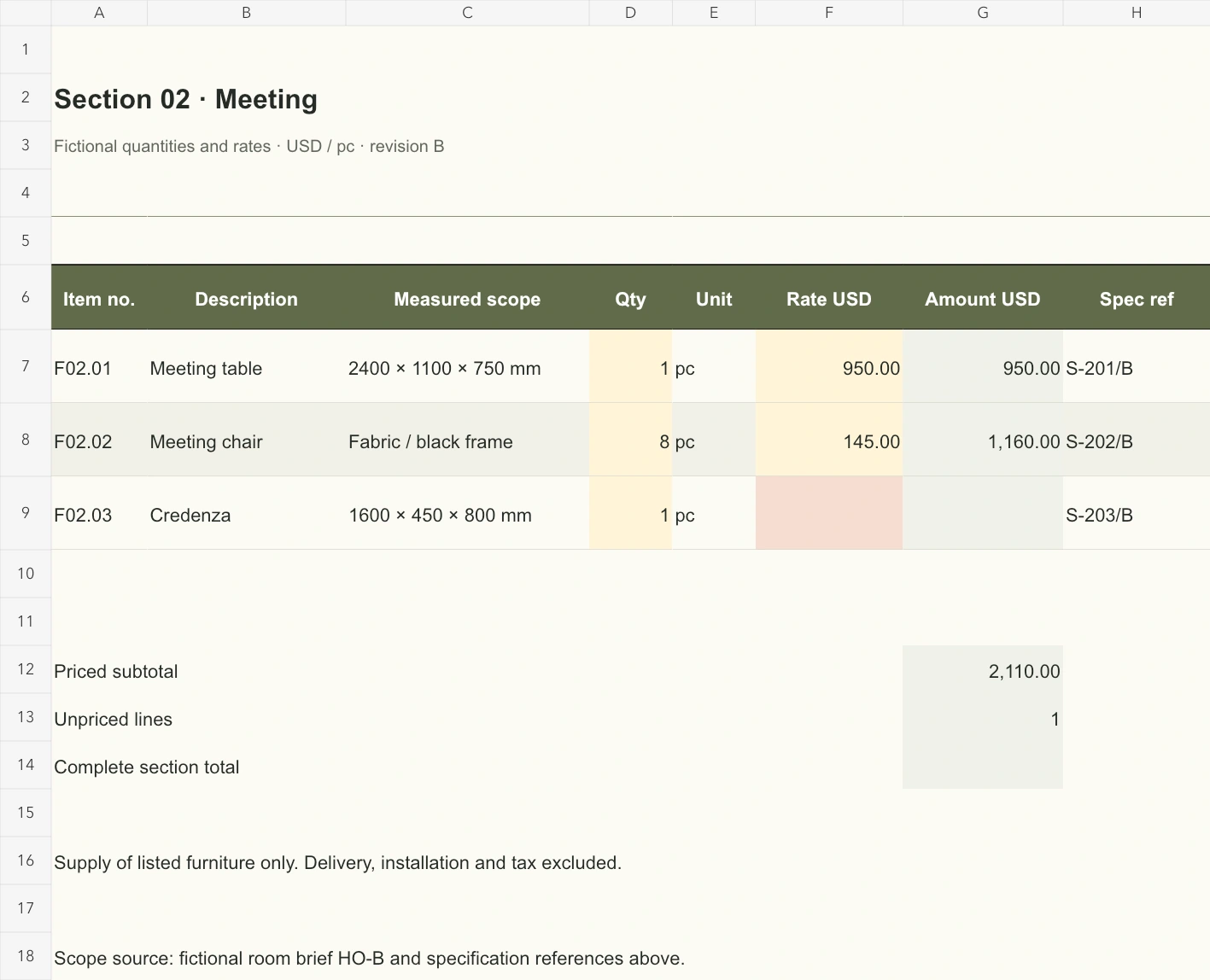1210x980 pixels.
Task: Select the Credenza quantity cell
Action: (x=630, y=514)
